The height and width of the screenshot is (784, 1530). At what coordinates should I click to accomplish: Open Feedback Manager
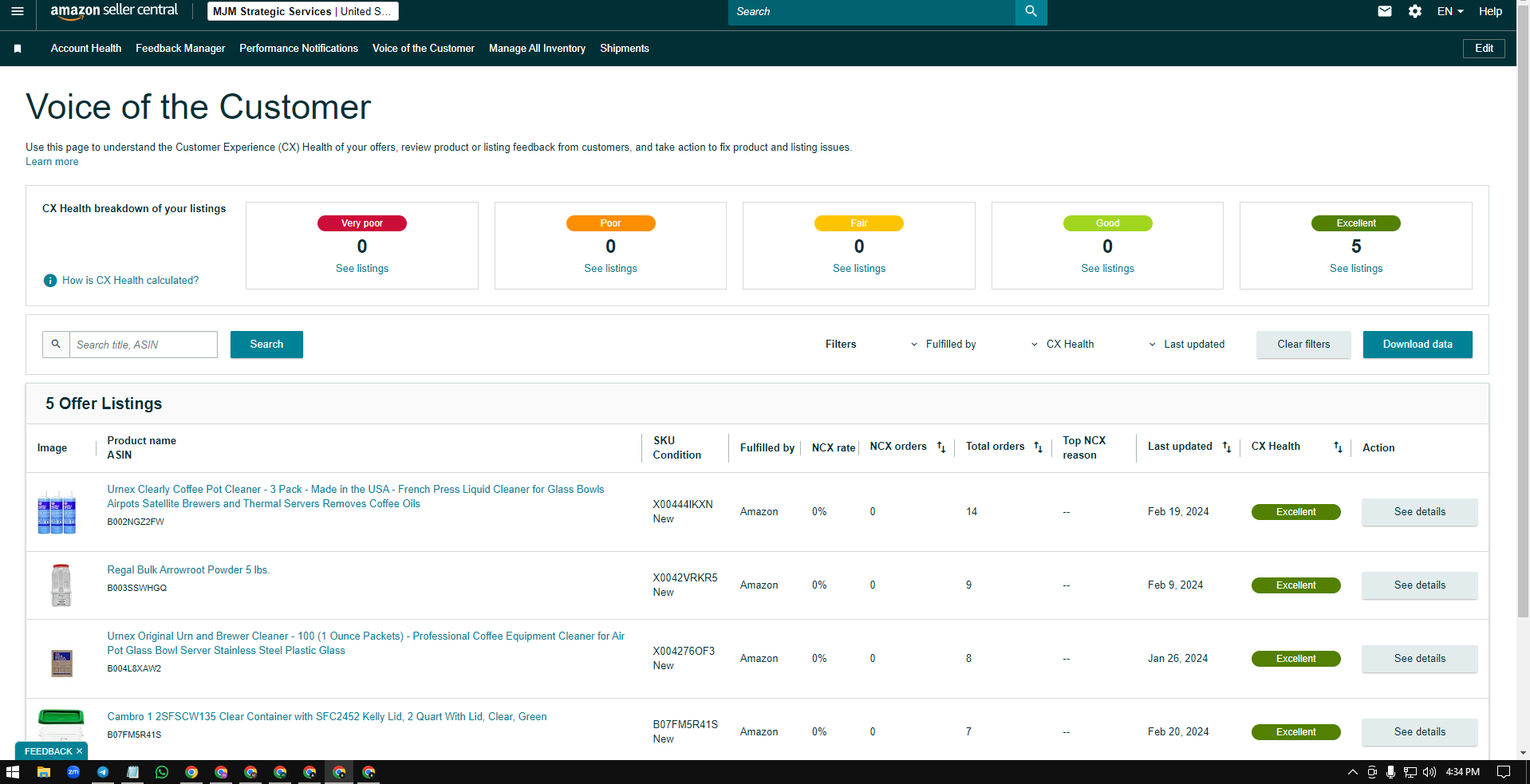click(x=180, y=49)
